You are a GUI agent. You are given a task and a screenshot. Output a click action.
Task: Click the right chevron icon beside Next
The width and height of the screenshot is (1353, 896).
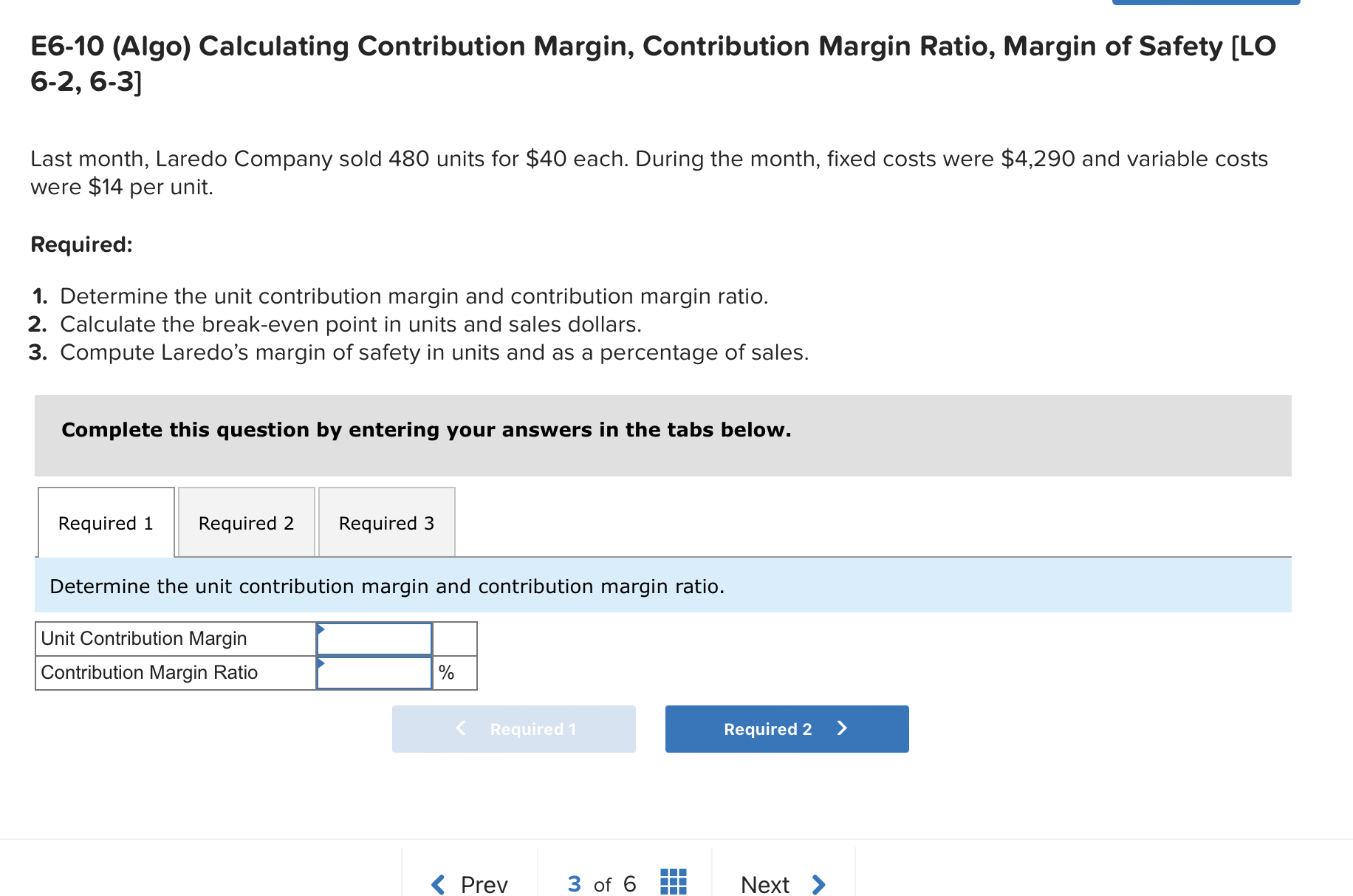(818, 883)
